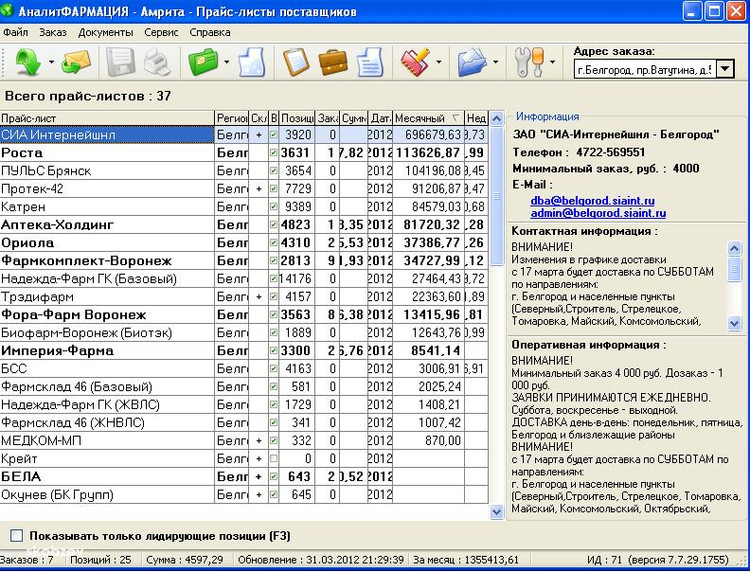Click the red brush clean-up icon
750x572 pixels.
415,63
